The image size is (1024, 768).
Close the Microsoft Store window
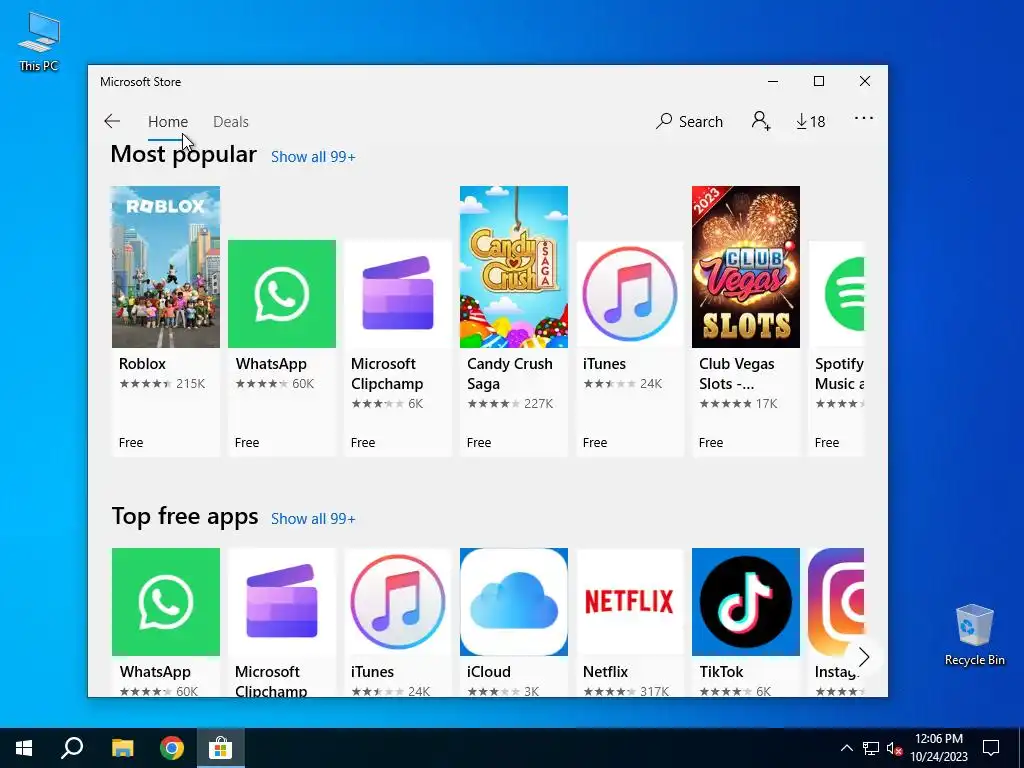[865, 81]
